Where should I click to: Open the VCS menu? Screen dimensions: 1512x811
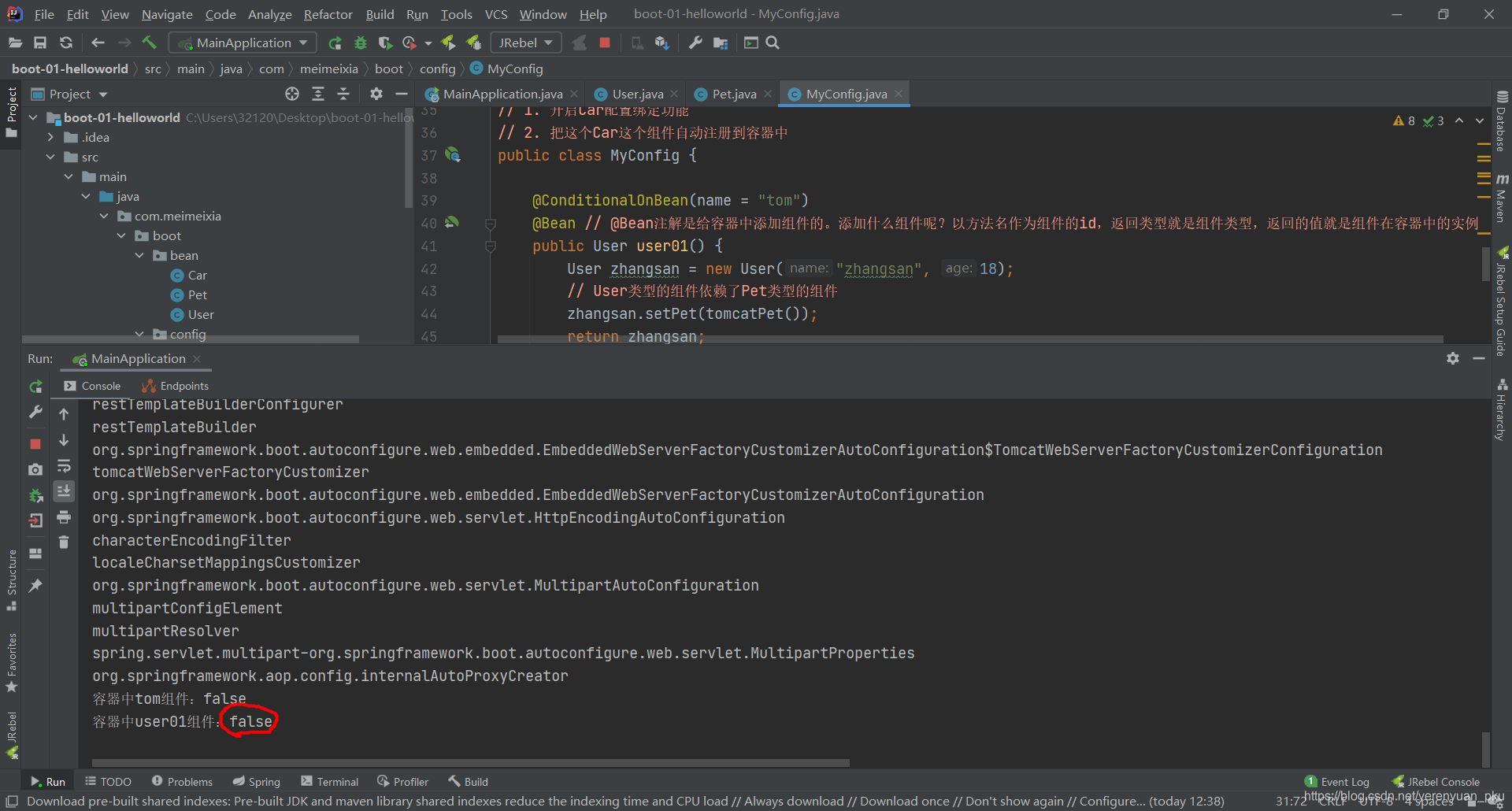(x=496, y=14)
